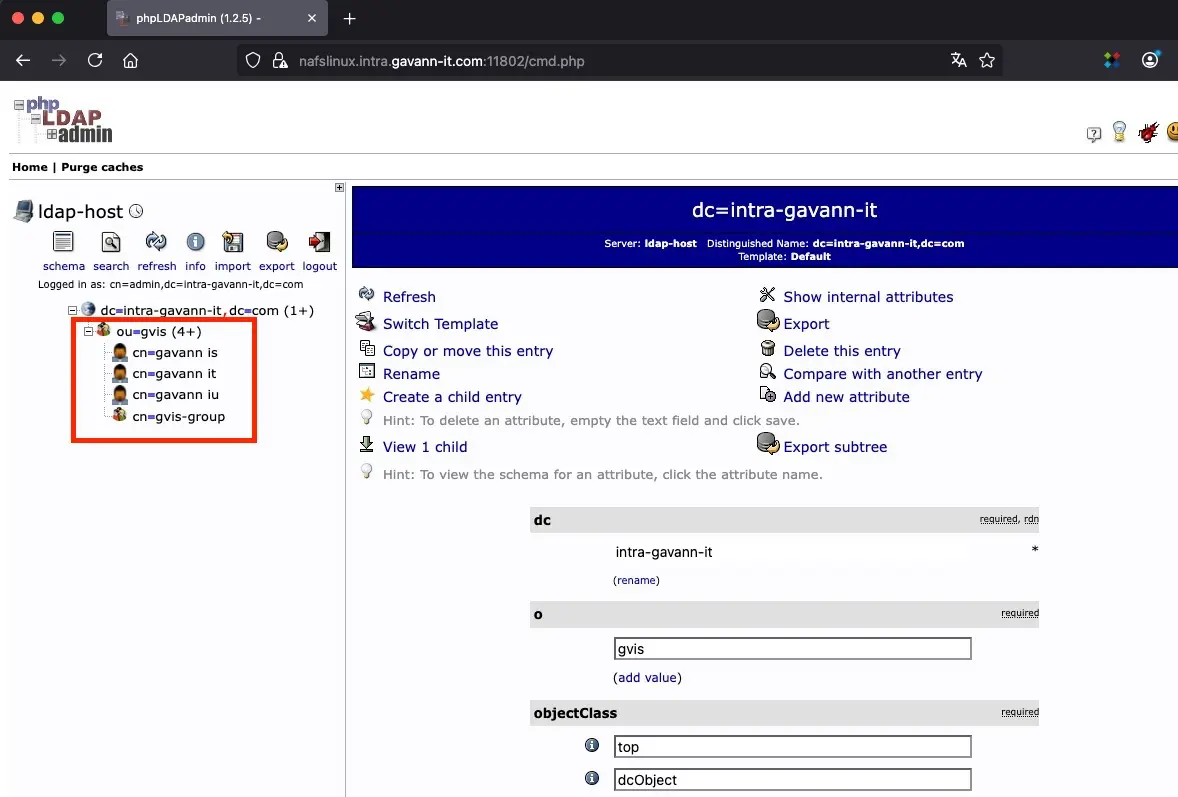Viewport: 1178px width, 797px height.
Task: Click the logout icon
Action: 319,243
